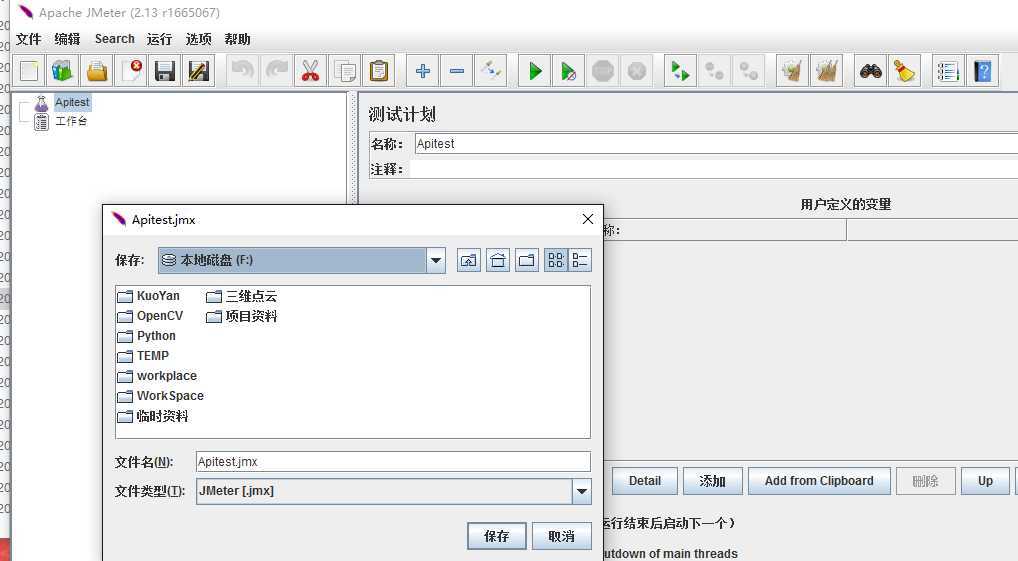
Task: Click the Toggle element state icon
Action: pyautogui.click(x=491, y=71)
